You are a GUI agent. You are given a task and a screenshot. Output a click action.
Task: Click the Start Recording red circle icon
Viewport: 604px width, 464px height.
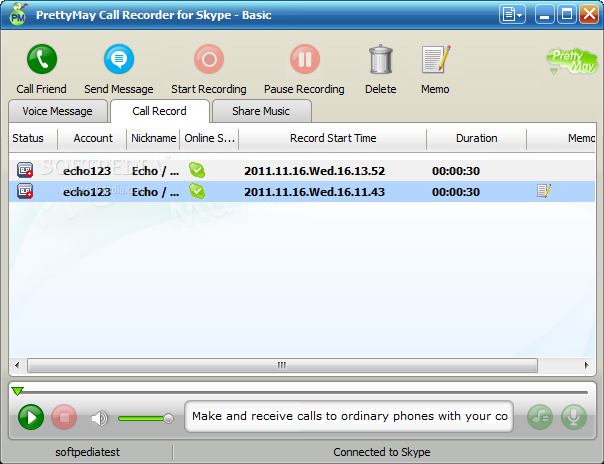click(209, 59)
